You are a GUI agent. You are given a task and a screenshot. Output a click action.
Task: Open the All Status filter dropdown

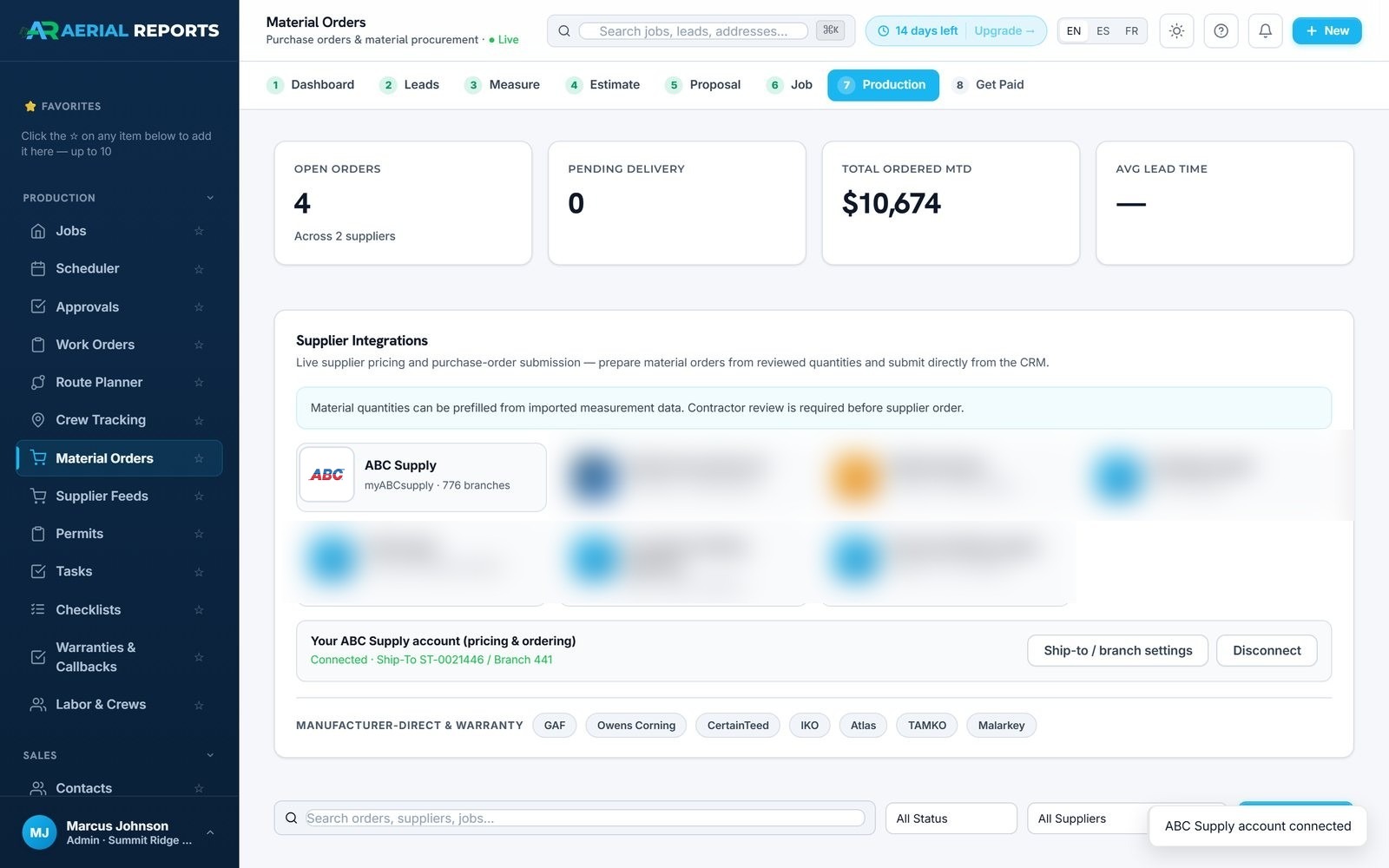(951, 819)
